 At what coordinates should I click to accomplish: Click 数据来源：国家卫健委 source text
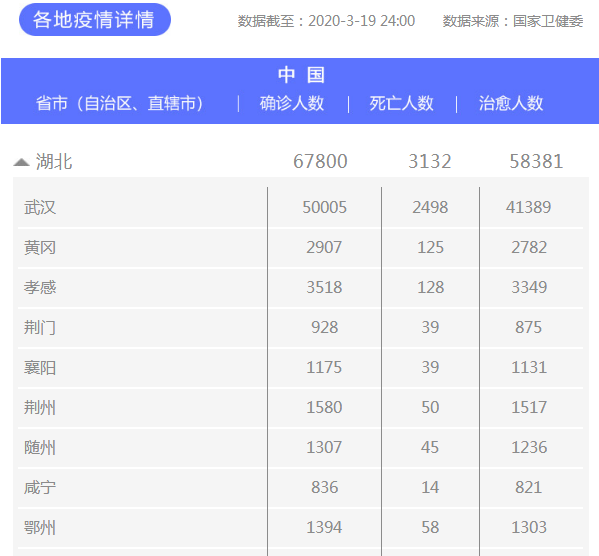[x=513, y=21]
